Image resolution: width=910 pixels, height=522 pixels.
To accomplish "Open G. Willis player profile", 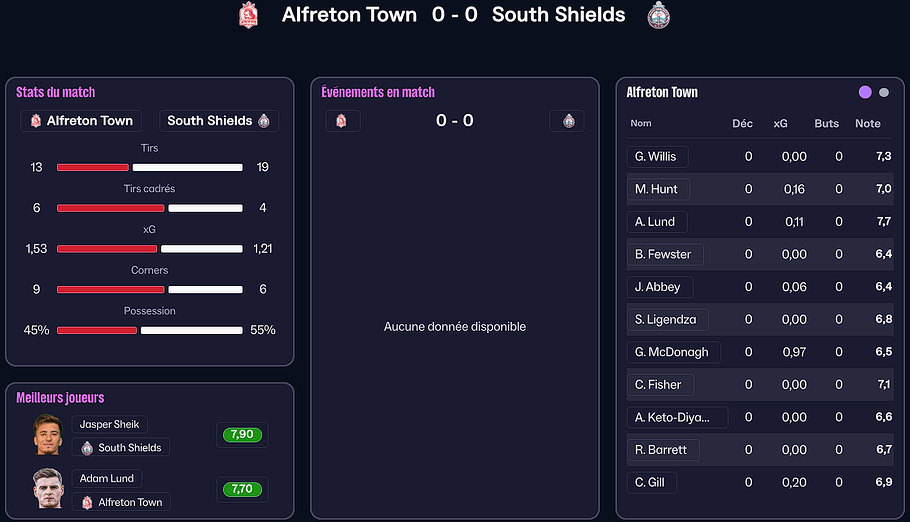I will tap(655, 157).
